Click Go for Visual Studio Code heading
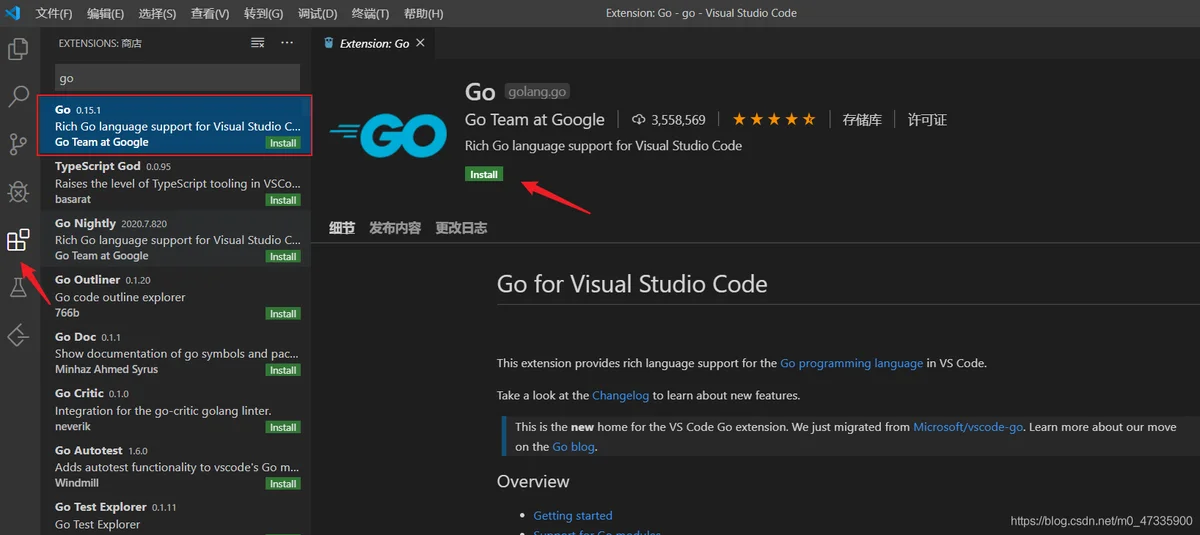Screen dimensions: 1200x535 coord(632,284)
